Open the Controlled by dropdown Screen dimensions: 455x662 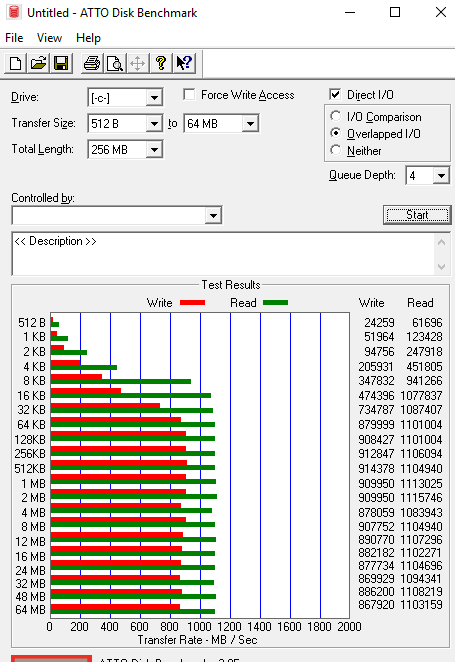213,216
